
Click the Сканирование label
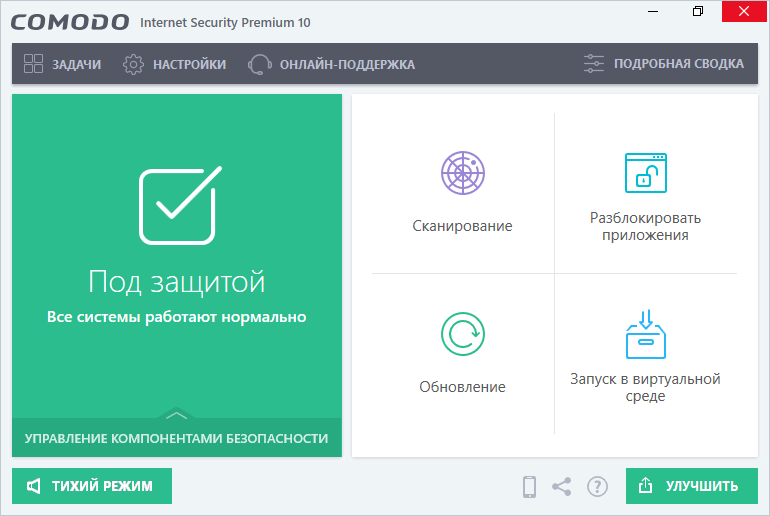pyautogui.click(x=462, y=226)
